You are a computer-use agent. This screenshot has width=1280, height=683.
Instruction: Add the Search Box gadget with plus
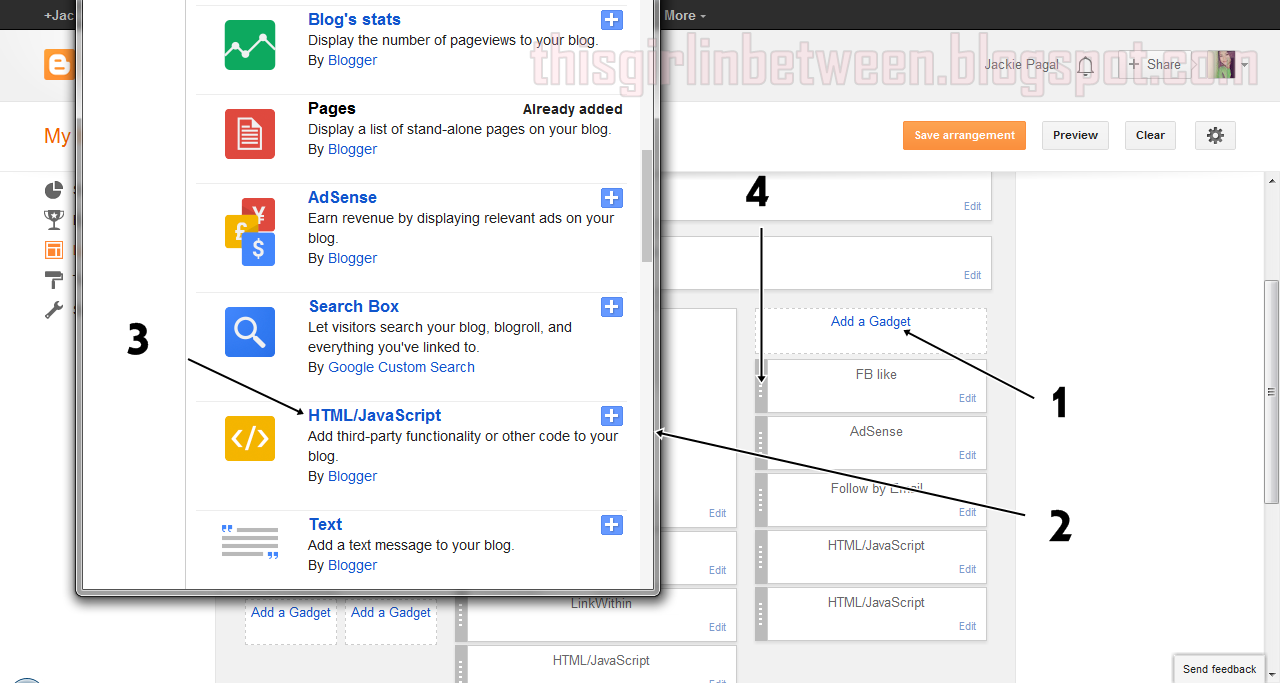[x=612, y=307]
